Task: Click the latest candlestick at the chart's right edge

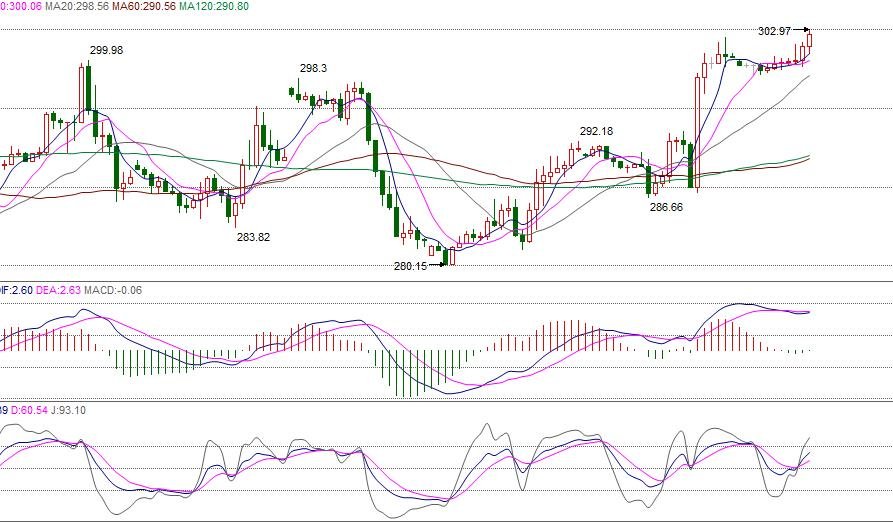Action: pyautogui.click(x=809, y=41)
